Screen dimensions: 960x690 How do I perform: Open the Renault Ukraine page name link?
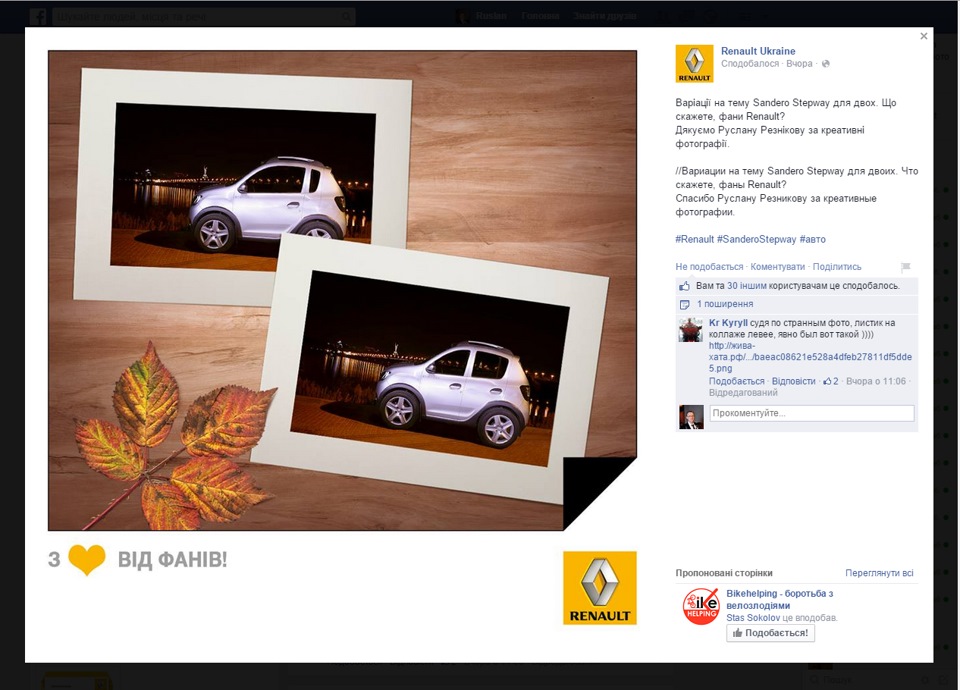pyautogui.click(x=758, y=51)
